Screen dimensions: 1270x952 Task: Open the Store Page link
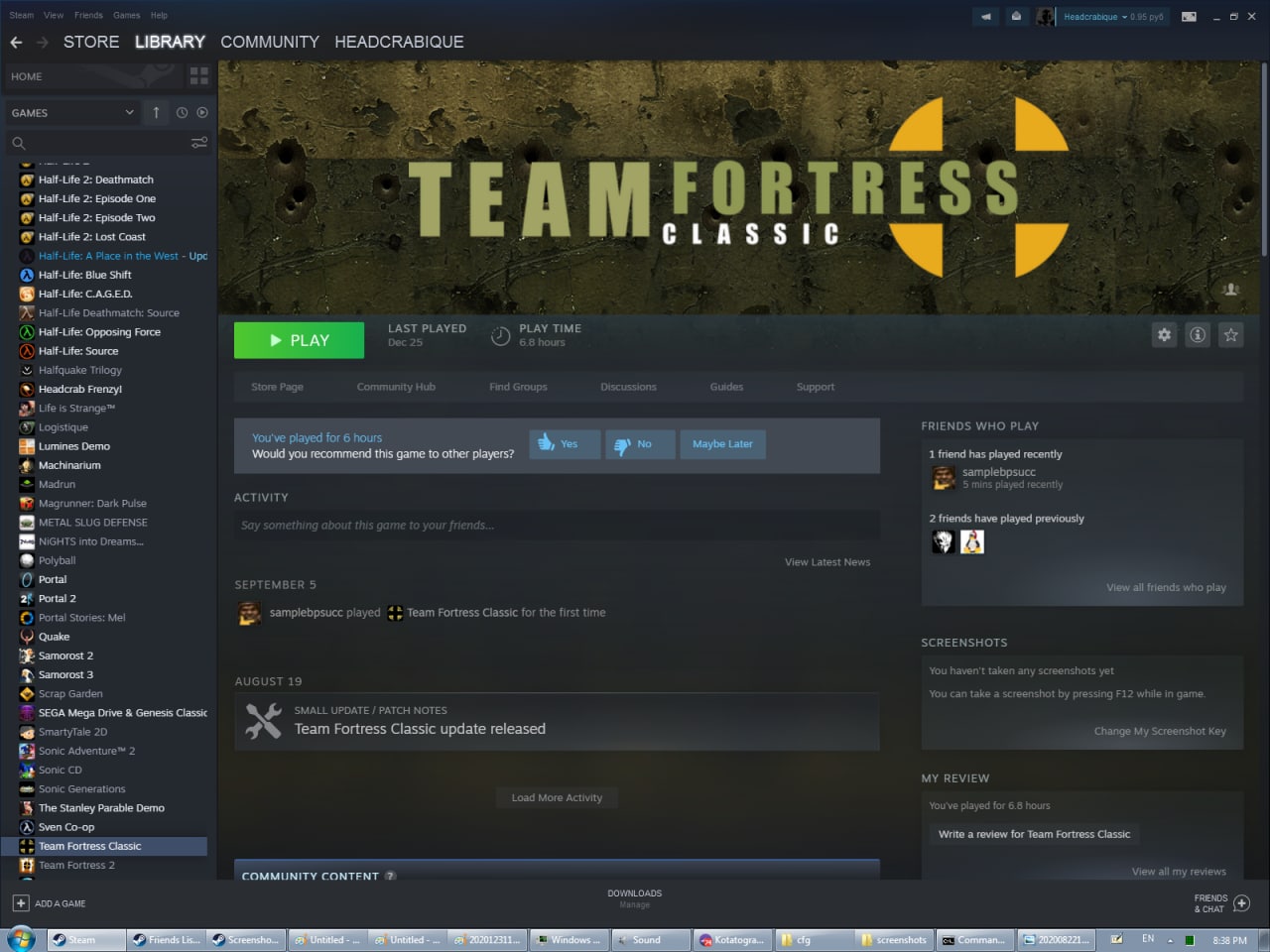[x=277, y=387]
